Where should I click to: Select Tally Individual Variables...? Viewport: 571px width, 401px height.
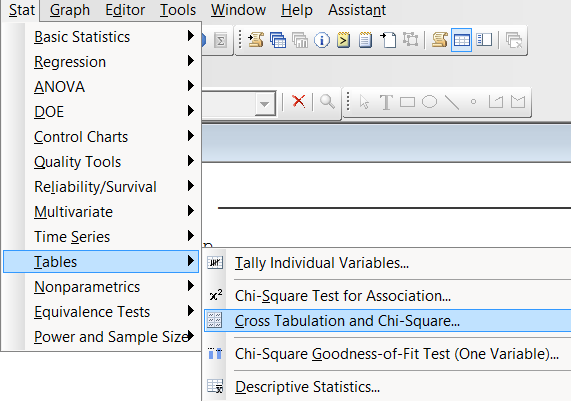(x=387, y=263)
